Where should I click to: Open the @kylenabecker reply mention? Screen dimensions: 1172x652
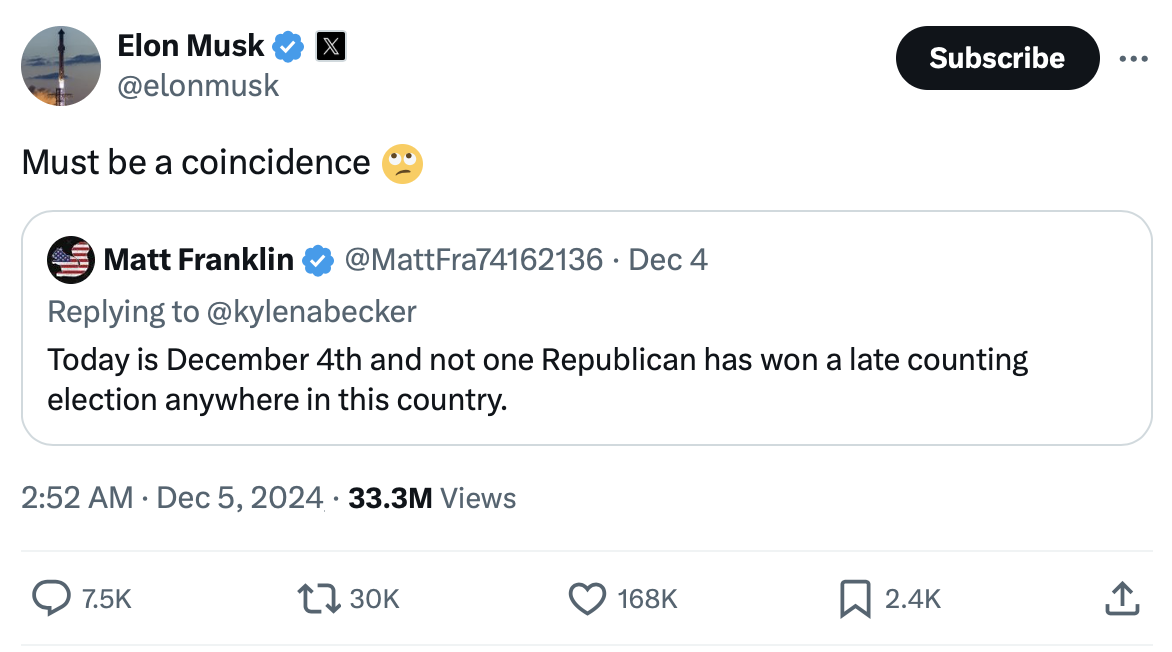coord(310,311)
